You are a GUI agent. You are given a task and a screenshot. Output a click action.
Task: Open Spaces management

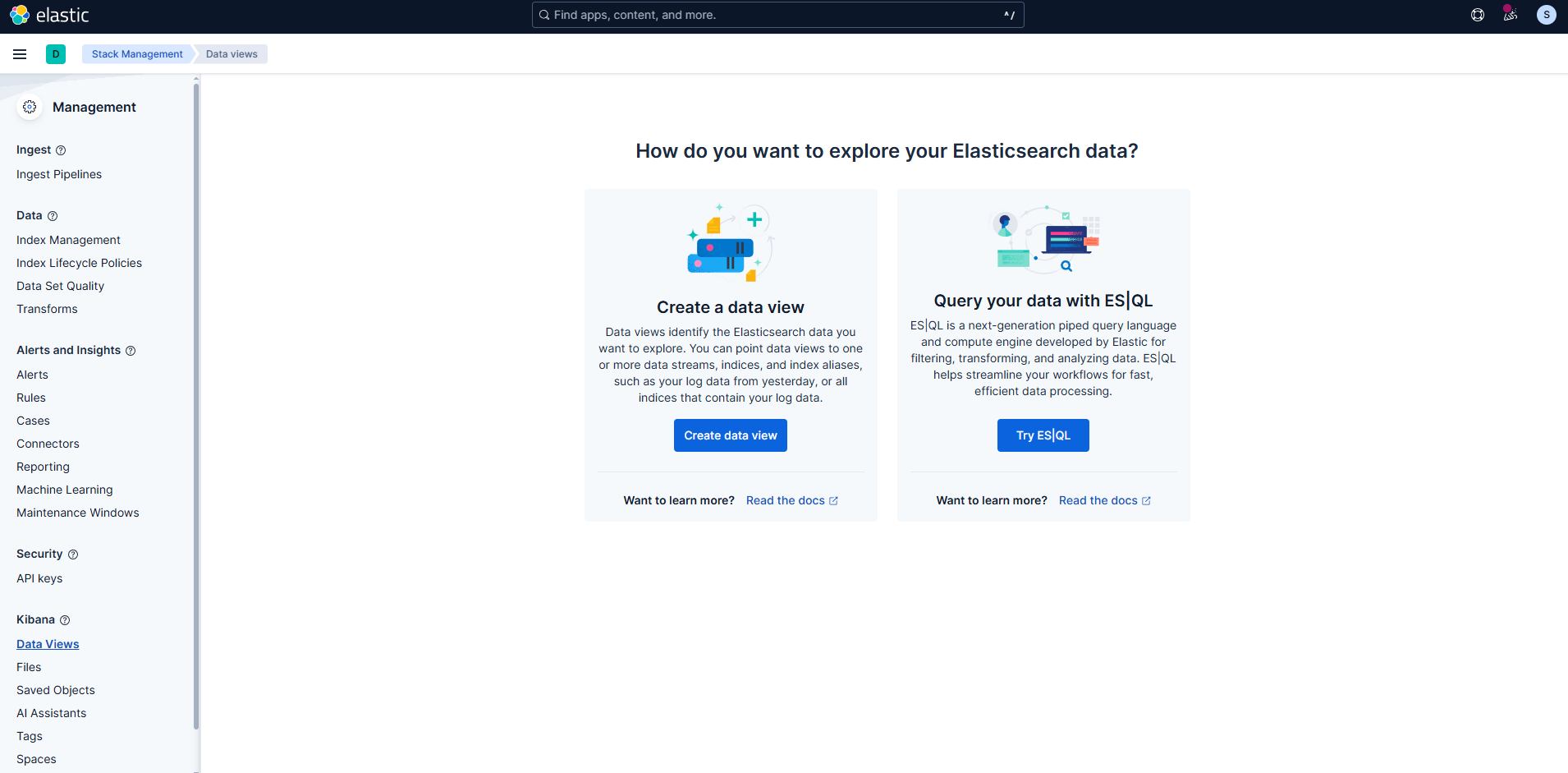pos(36,759)
